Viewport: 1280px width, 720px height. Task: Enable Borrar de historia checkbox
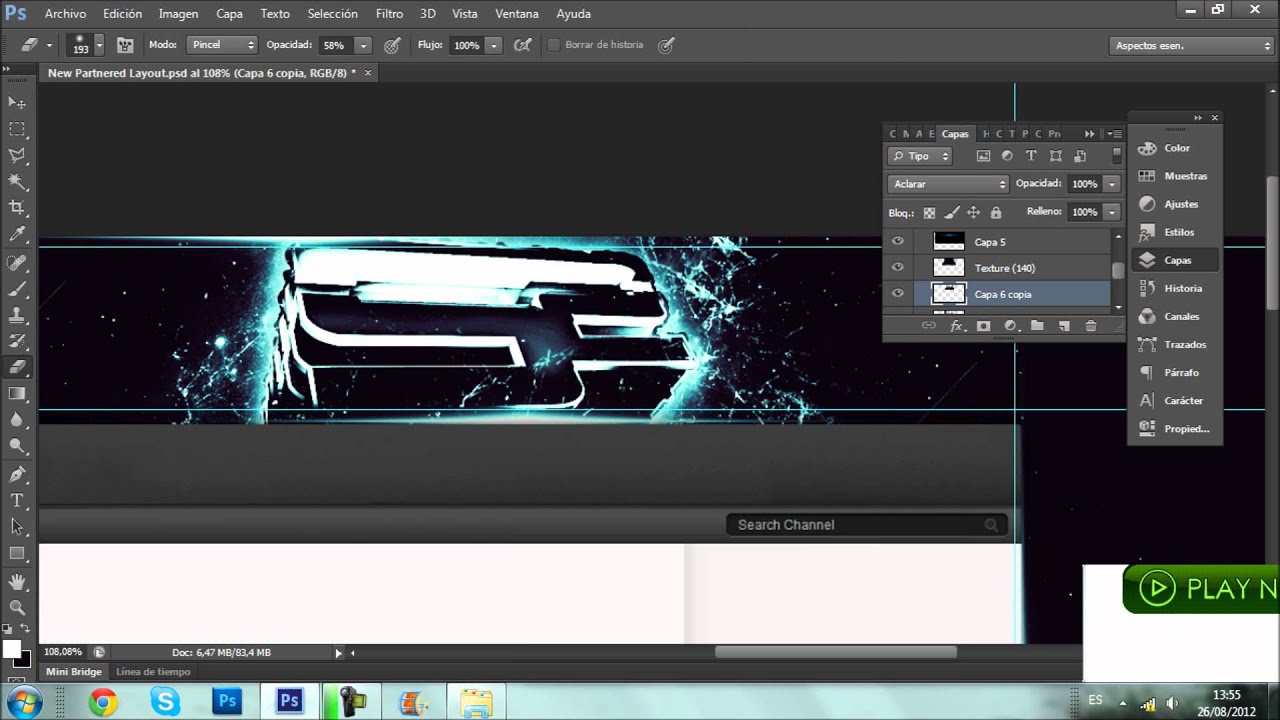pyautogui.click(x=554, y=45)
